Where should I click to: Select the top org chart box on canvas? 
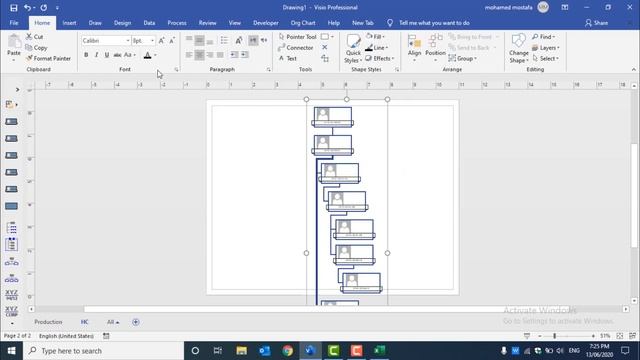(333, 117)
